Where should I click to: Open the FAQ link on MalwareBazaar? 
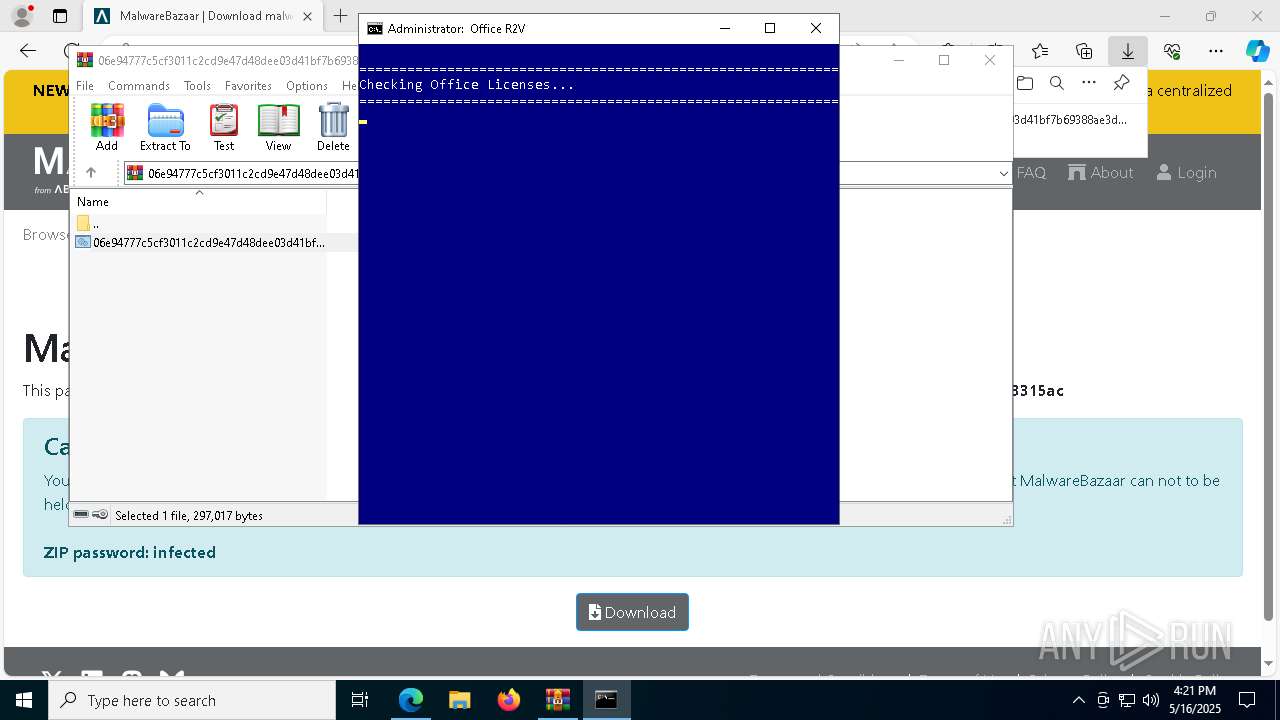(x=1031, y=173)
